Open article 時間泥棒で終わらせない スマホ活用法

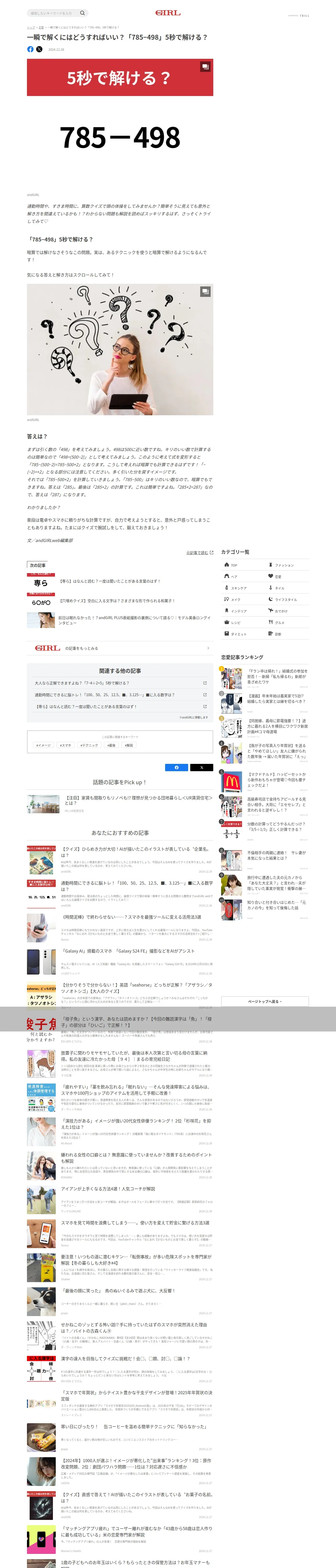point(131,917)
